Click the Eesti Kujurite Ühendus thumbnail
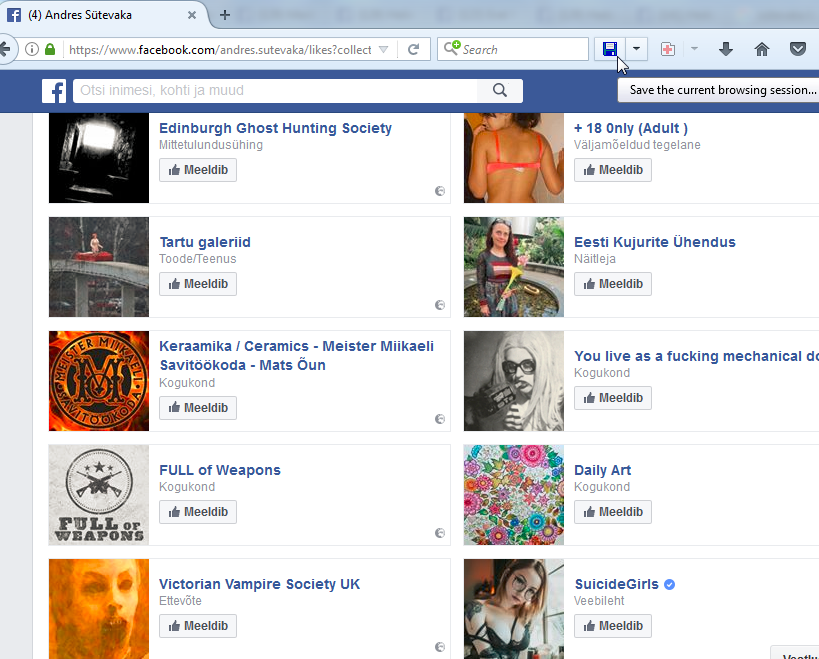 [x=514, y=267]
